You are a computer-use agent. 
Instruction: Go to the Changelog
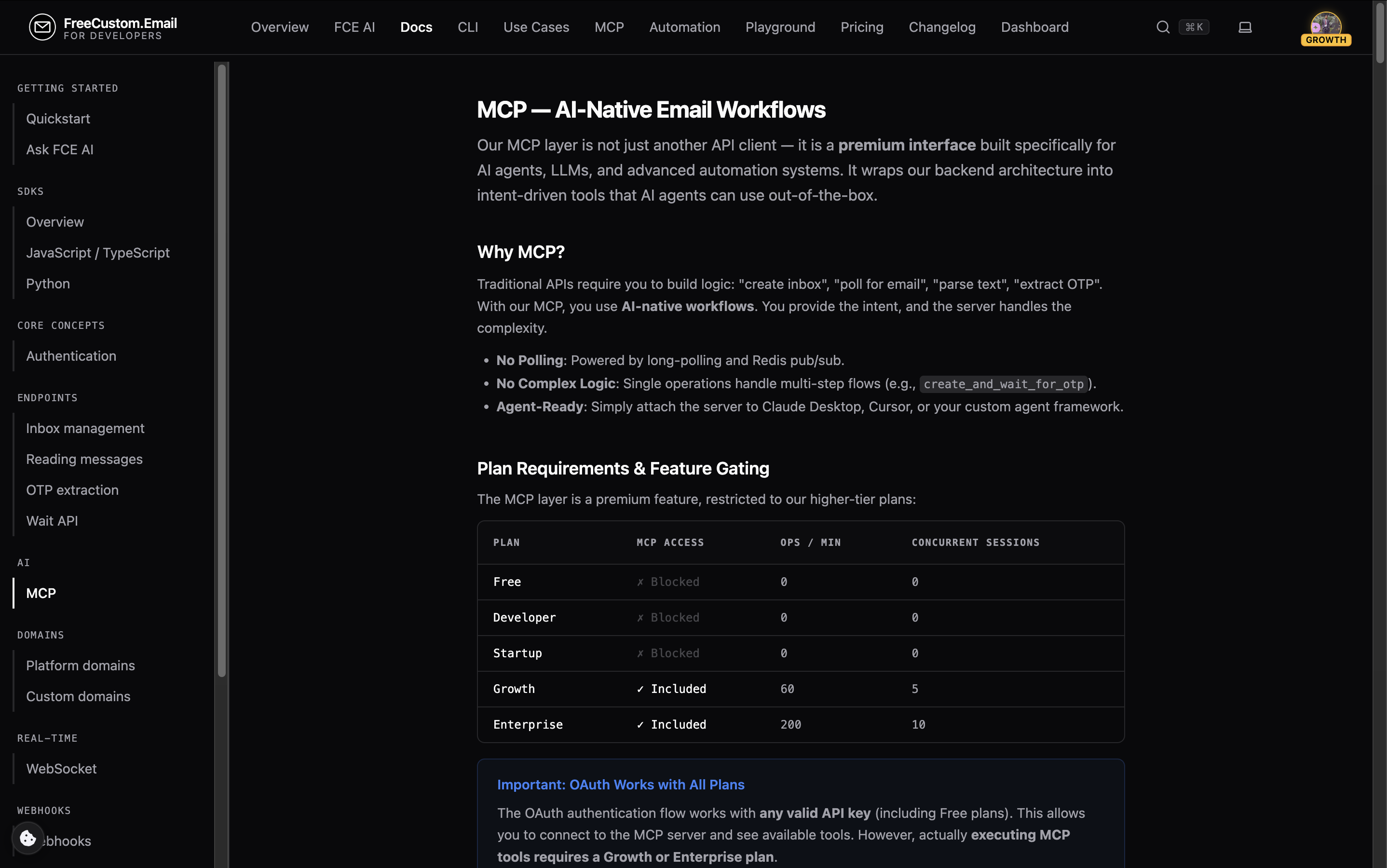coord(941,27)
